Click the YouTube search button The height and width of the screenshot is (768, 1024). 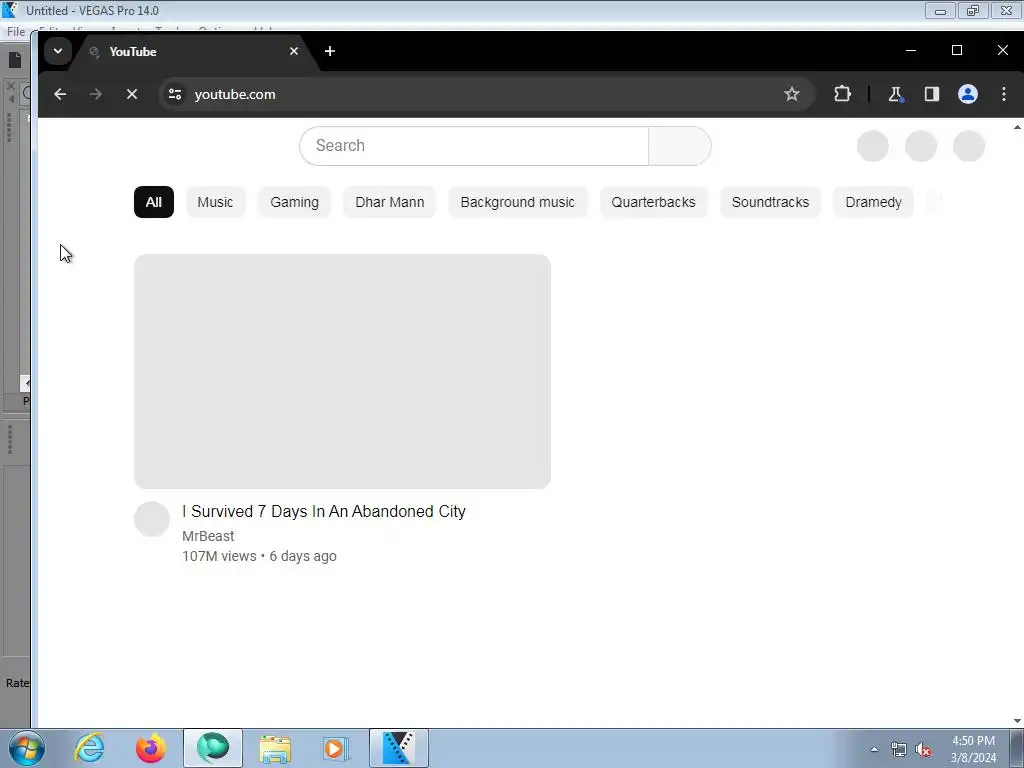tap(680, 146)
